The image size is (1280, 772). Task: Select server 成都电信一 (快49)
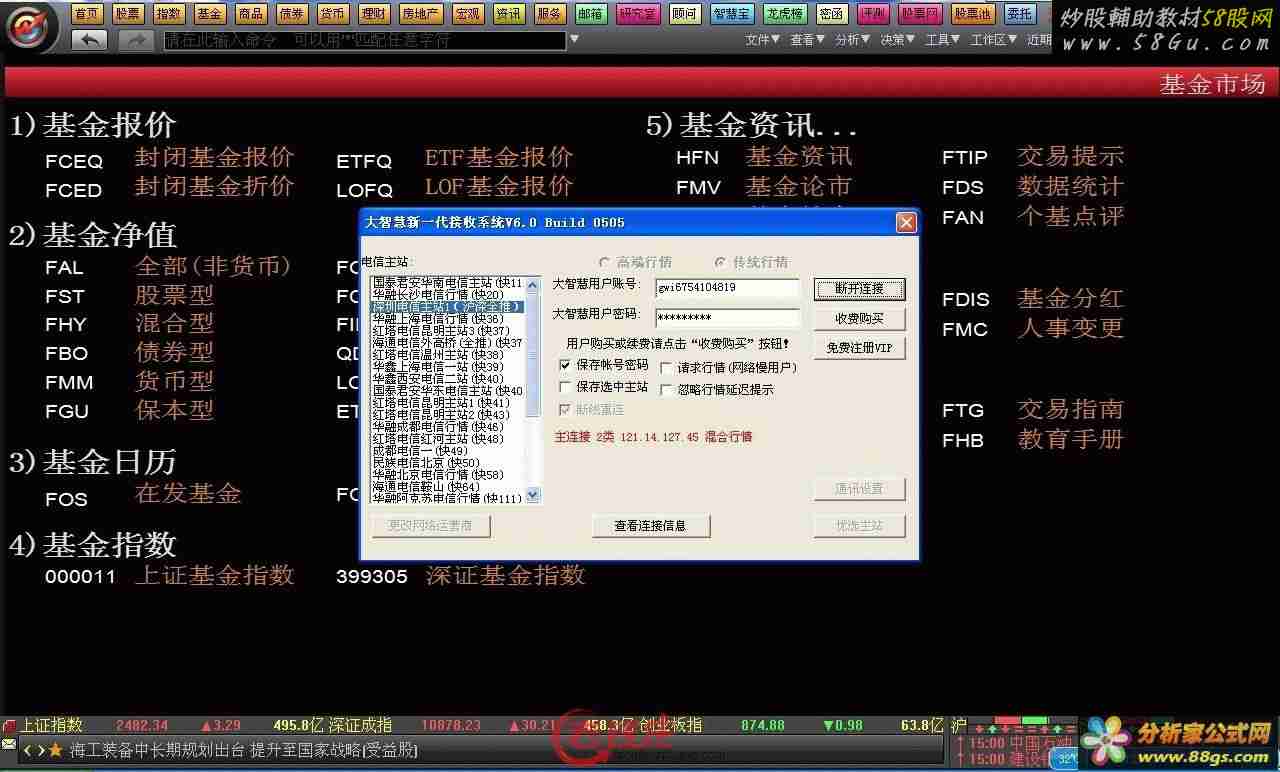[420, 451]
